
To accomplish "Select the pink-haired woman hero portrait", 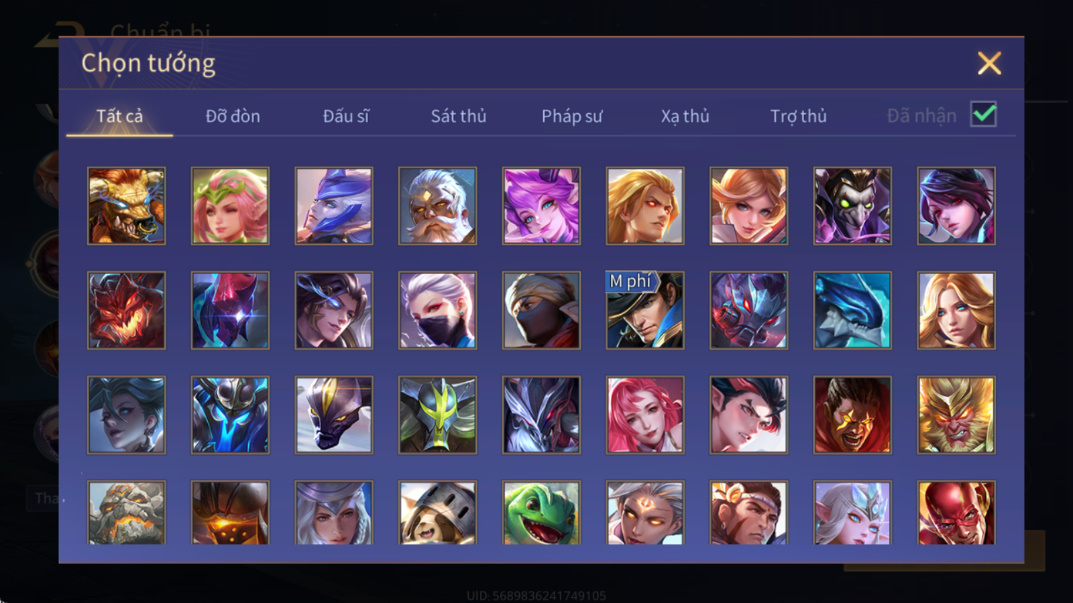I will 645,415.
